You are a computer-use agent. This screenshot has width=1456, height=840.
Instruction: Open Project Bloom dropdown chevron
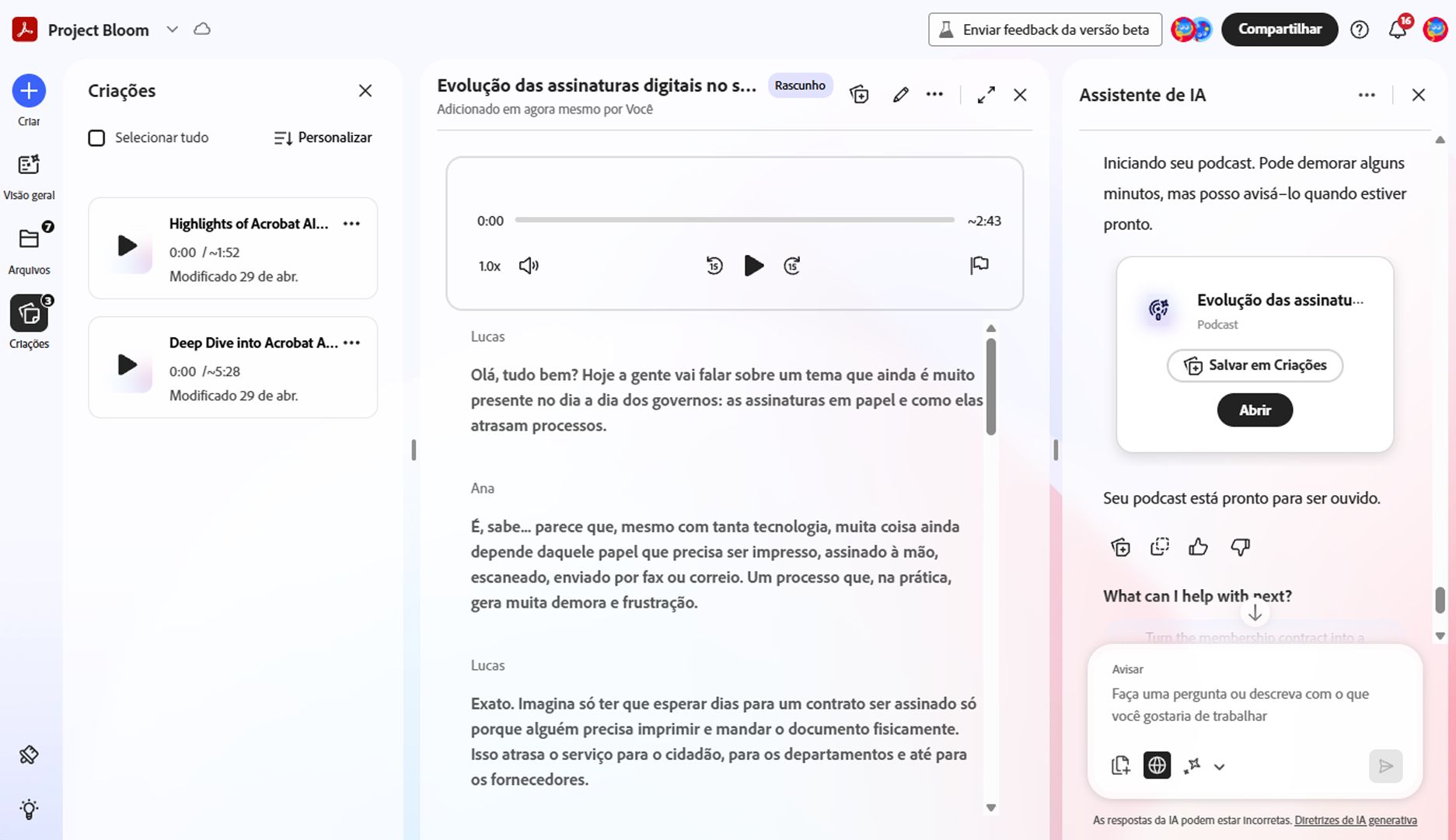[172, 30]
